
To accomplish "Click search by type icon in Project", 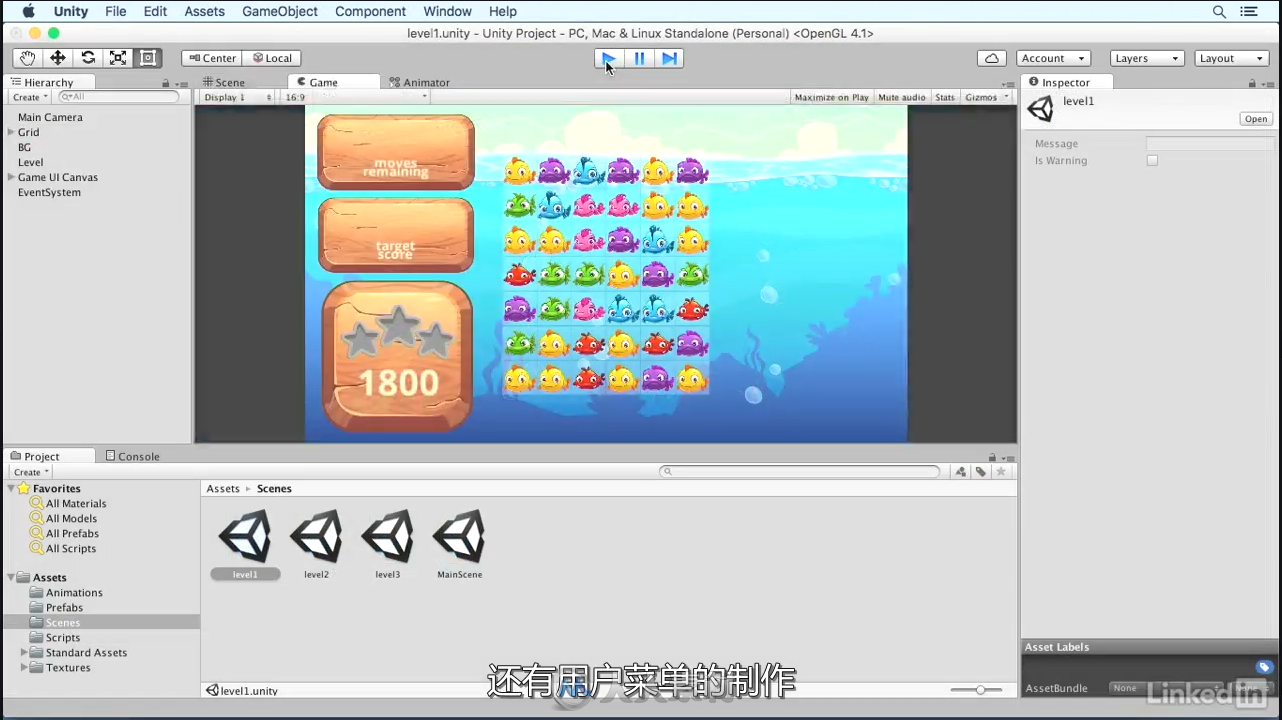I will [961, 472].
